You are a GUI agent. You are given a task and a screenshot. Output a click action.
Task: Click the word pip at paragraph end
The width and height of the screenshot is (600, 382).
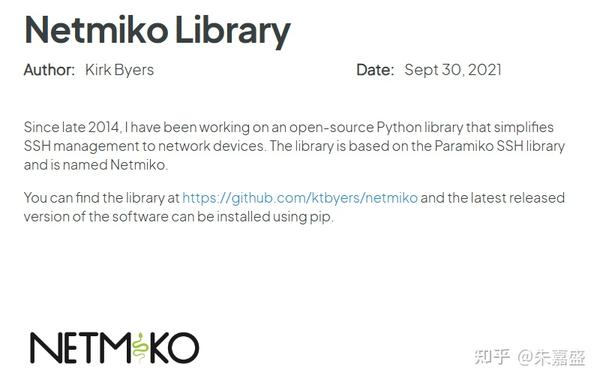(x=320, y=217)
